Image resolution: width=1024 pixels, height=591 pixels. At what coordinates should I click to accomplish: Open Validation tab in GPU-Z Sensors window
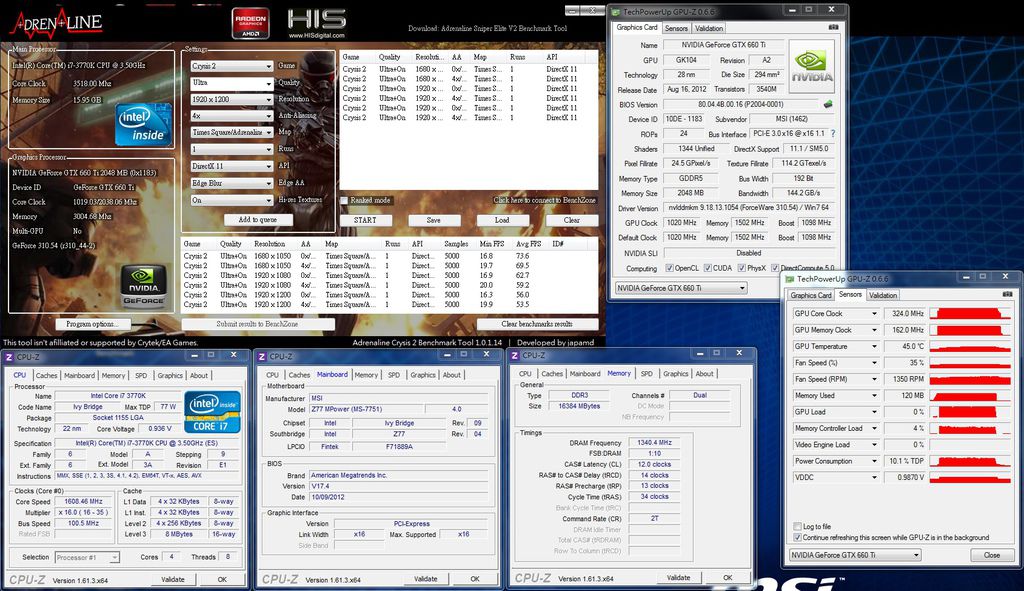point(882,295)
